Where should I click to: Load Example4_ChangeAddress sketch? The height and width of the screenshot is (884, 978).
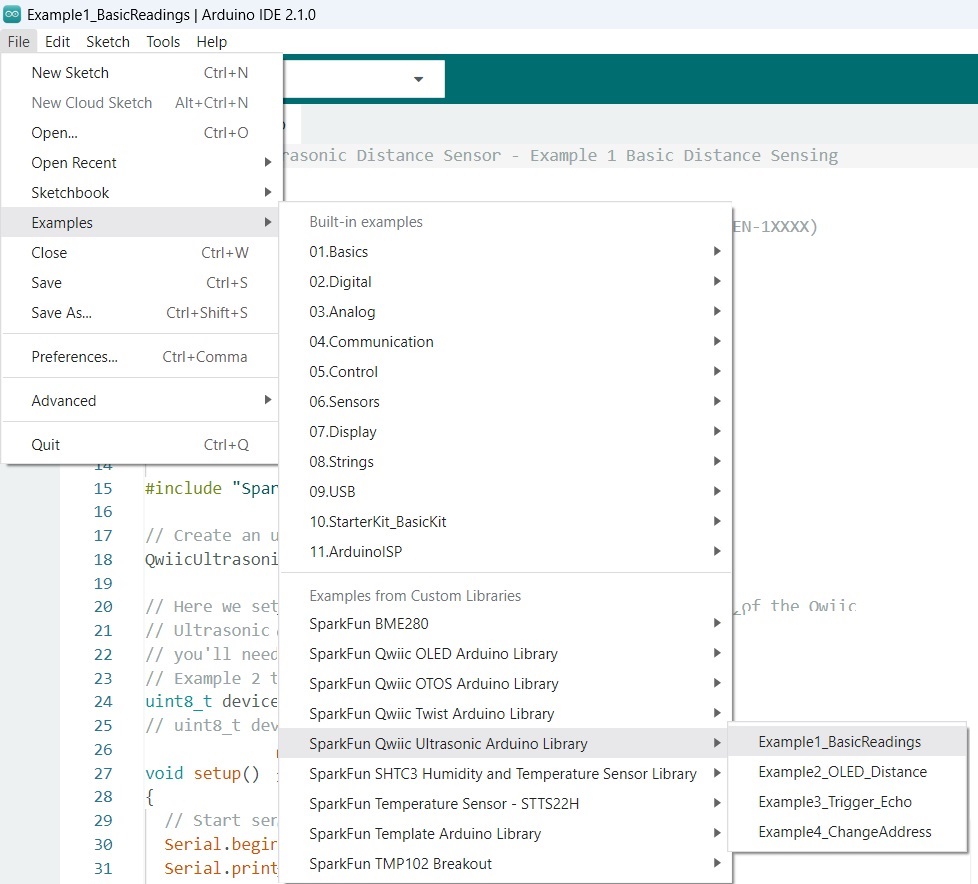(x=847, y=832)
